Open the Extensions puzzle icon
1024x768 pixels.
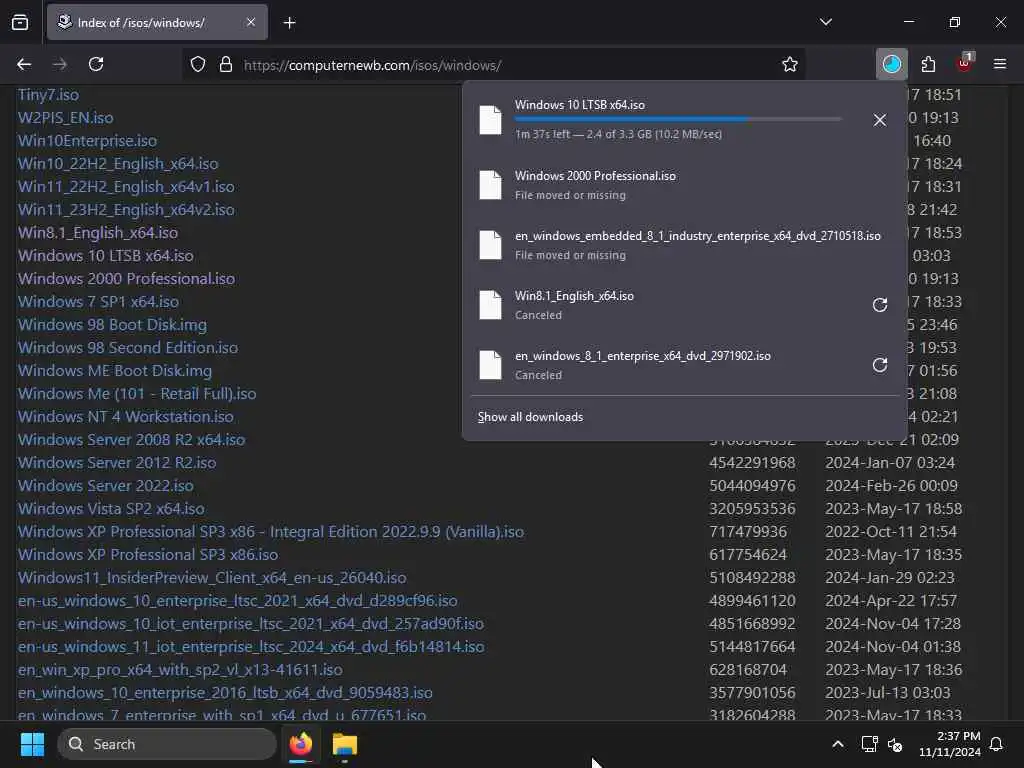click(928, 64)
